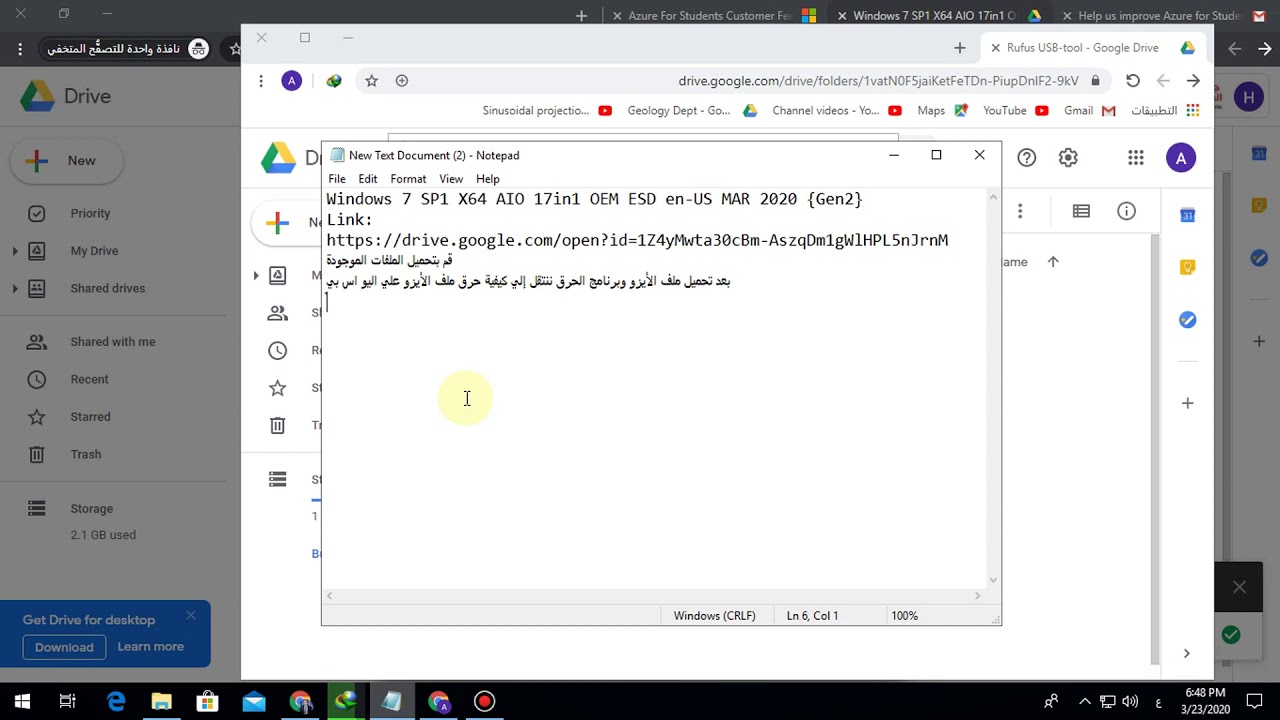Dismiss the Get Drive for desktop banner

pyautogui.click(x=191, y=615)
